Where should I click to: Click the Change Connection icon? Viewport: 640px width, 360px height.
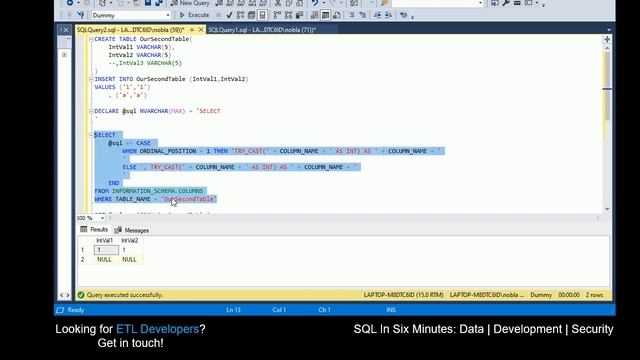pyautogui.click(x=81, y=15)
